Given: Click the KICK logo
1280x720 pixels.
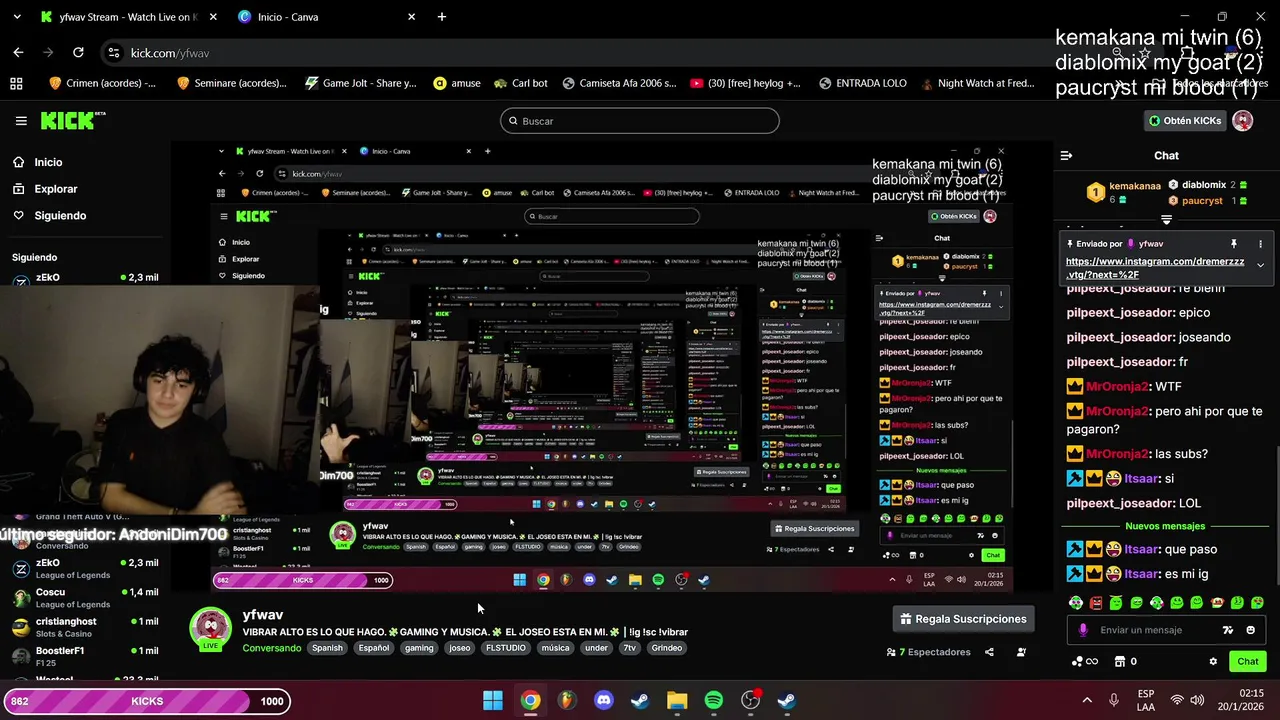Looking at the screenshot, I should point(72,121).
